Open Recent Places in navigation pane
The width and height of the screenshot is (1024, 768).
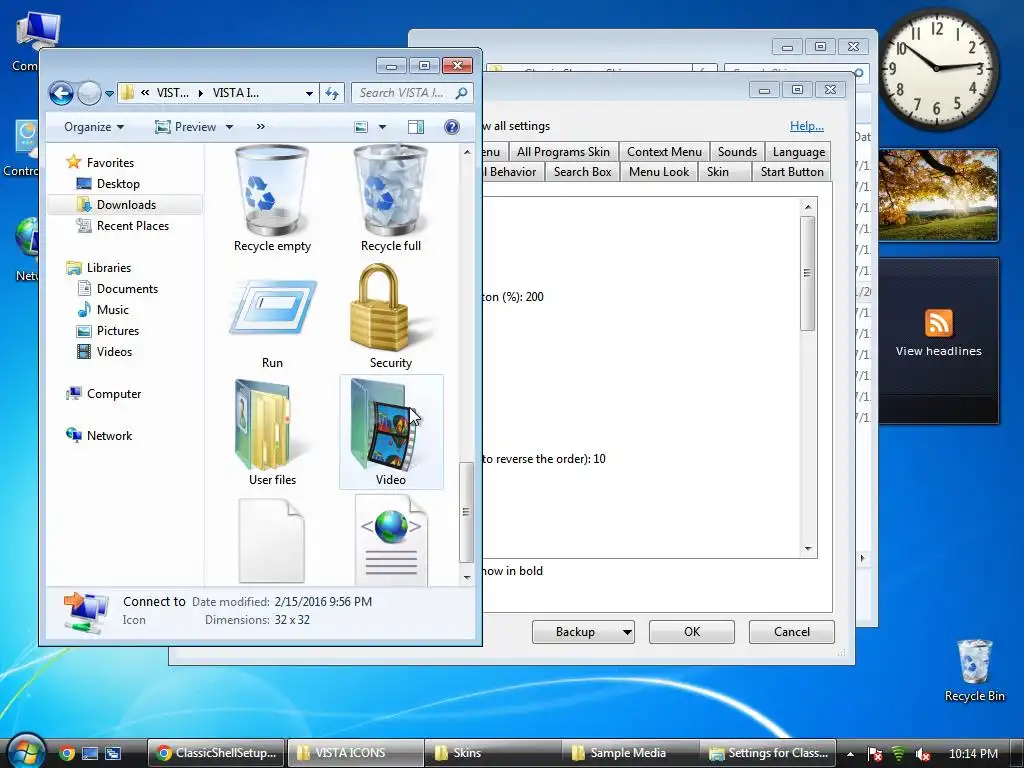click(123, 225)
